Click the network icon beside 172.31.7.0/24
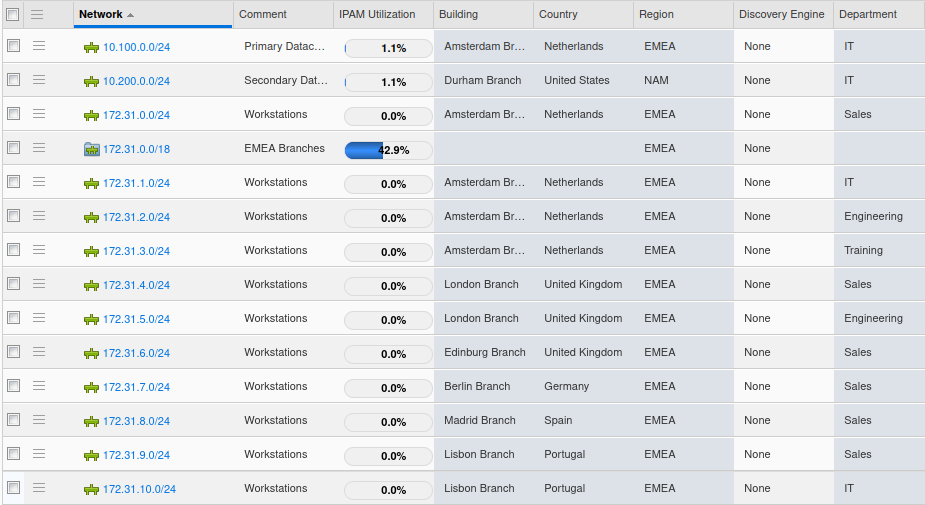This screenshot has width=925, height=505. click(91, 387)
